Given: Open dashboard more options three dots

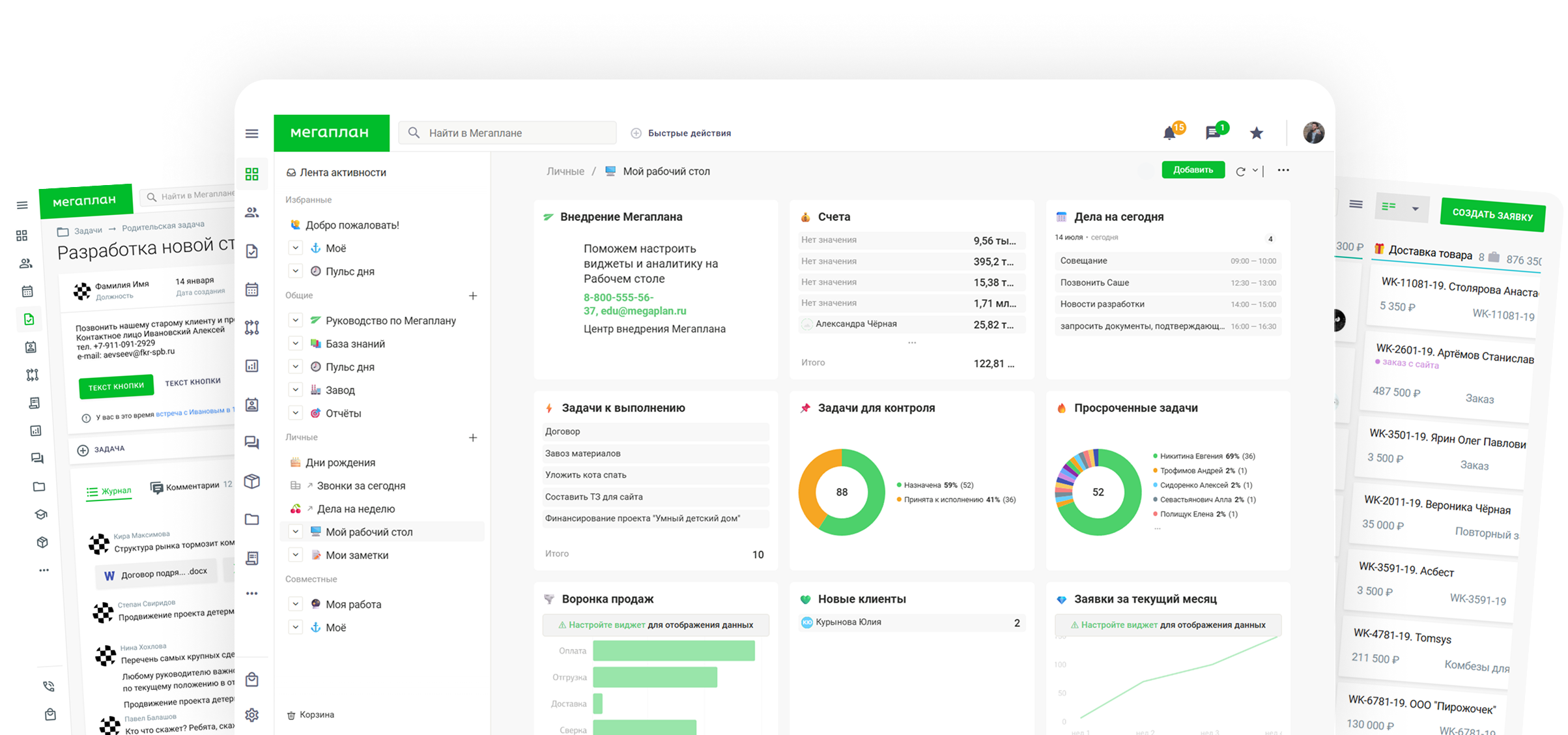Looking at the screenshot, I should (1283, 170).
